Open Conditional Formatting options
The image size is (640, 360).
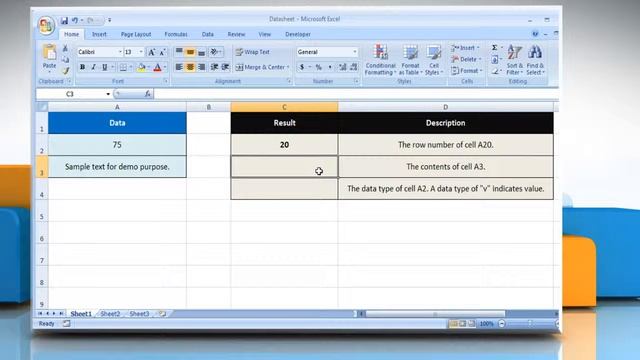click(380, 60)
